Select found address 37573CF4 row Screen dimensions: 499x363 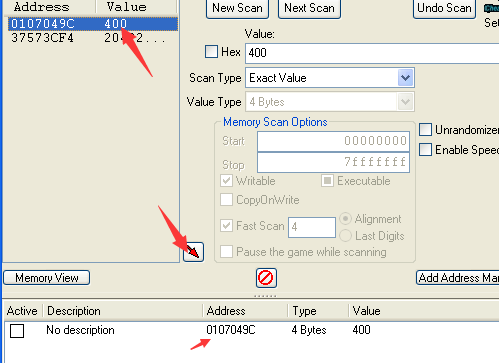[x=93, y=38]
